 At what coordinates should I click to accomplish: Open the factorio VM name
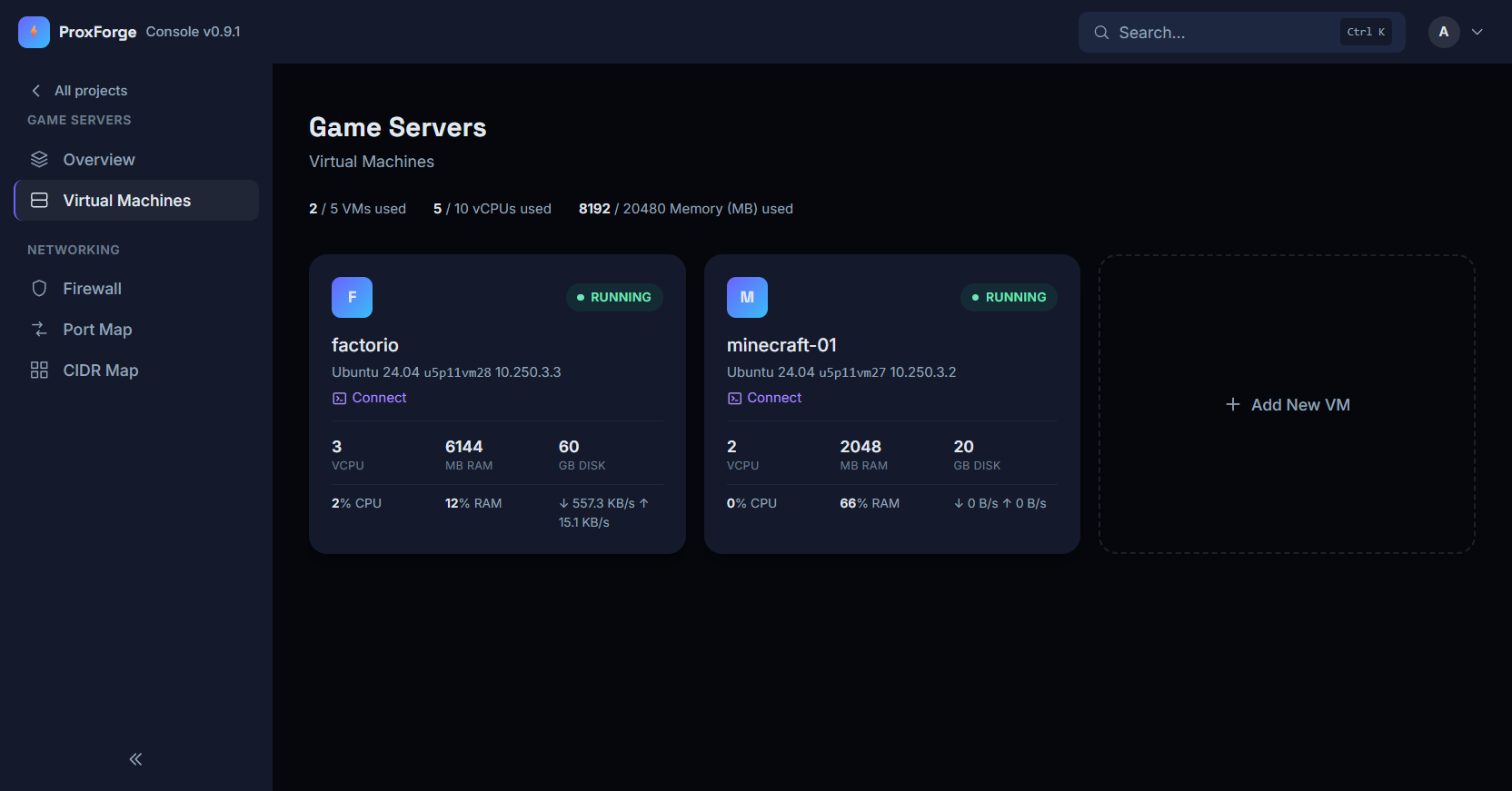click(x=365, y=345)
